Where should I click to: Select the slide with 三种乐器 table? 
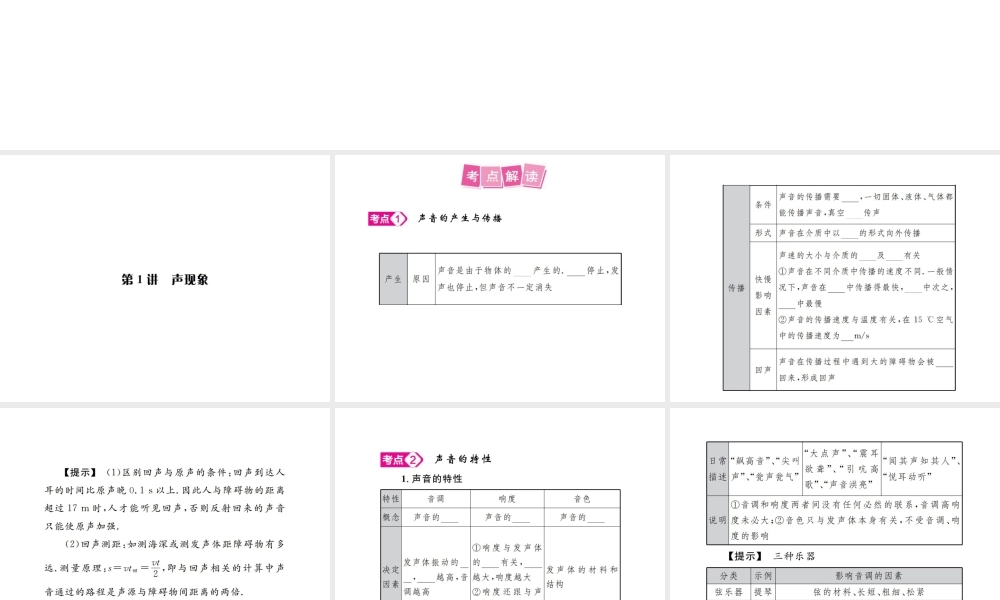click(x=835, y=504)
